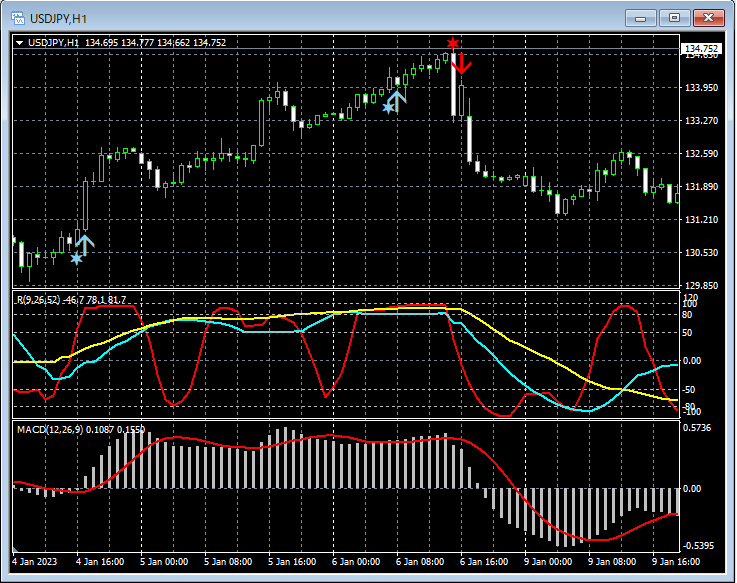This screenshot has width=737, height=583.
Task: Select the R(9,26,52) indicator label
Action: [38, 300]
